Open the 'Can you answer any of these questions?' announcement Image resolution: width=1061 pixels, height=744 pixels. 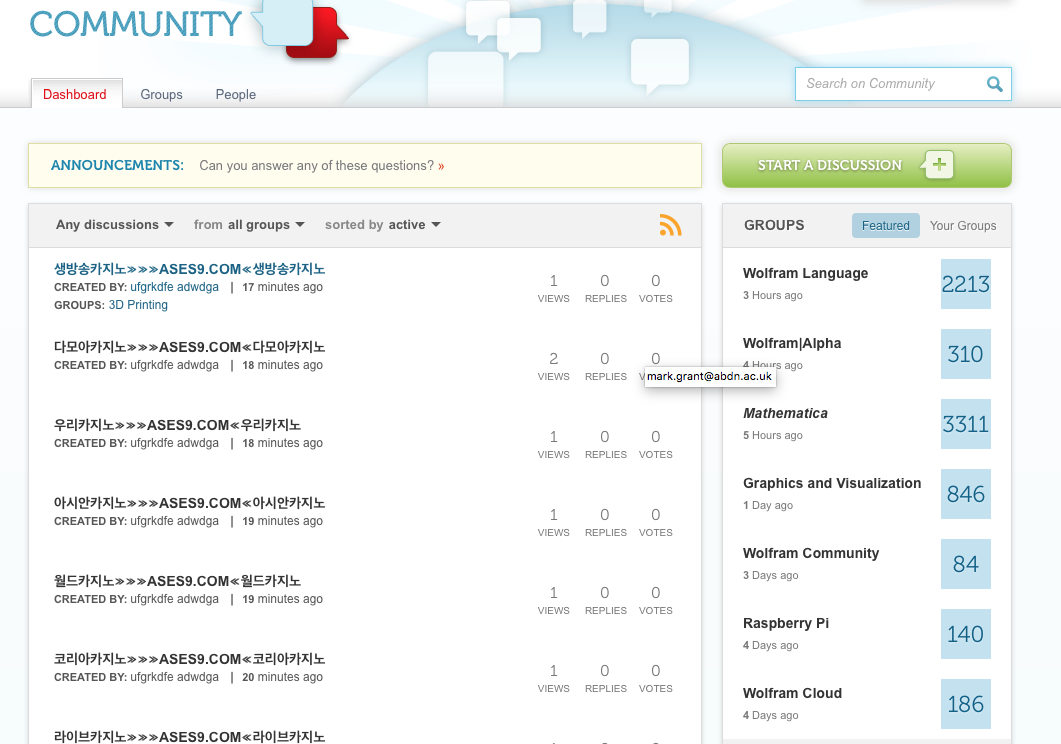[321, 166]
